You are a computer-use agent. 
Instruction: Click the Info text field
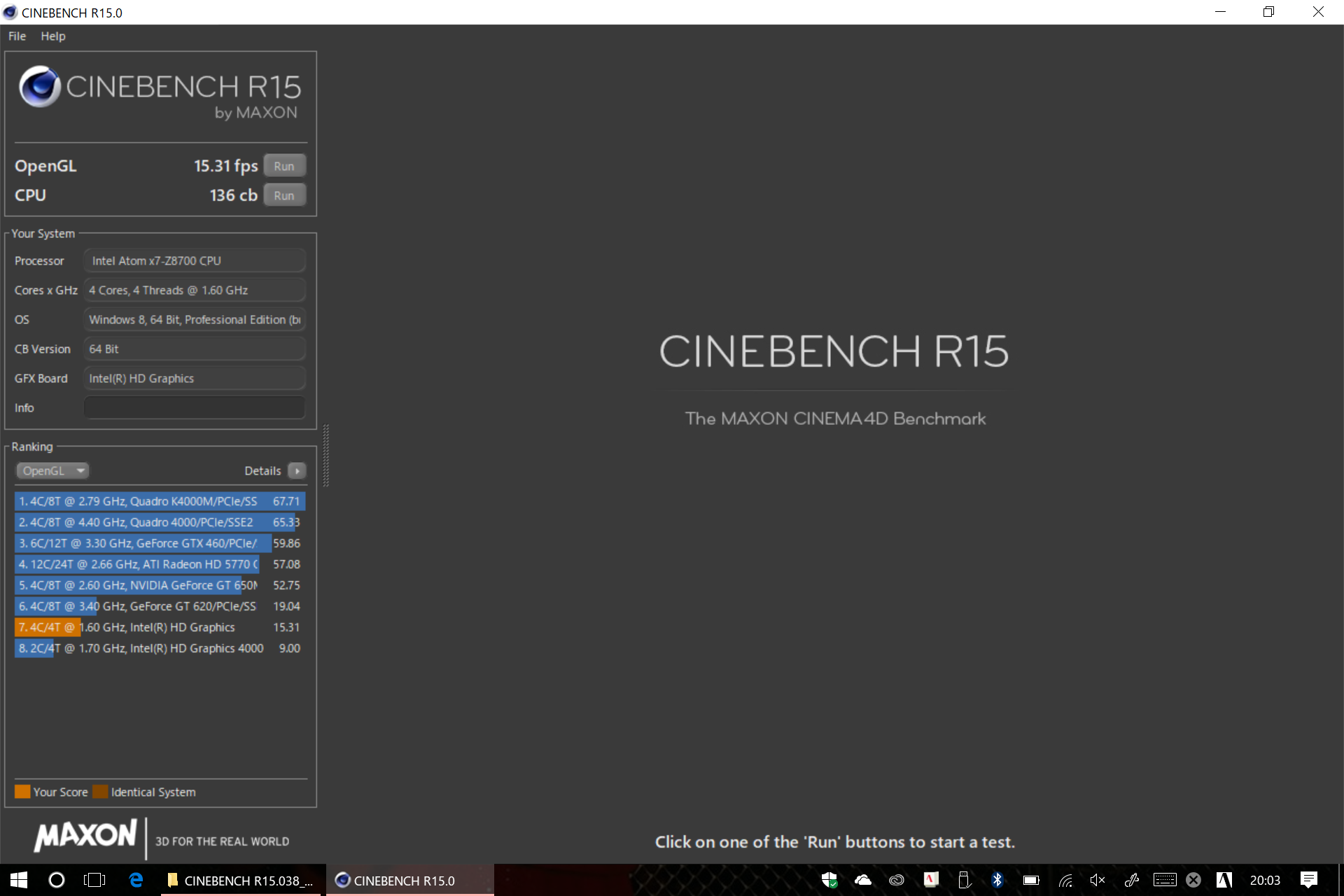coord(195,407)
